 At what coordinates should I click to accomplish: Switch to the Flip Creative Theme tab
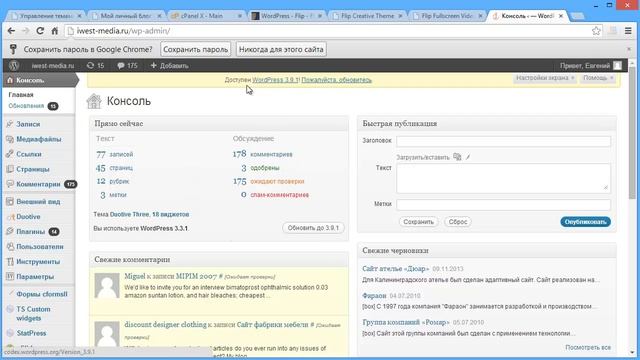367,16
